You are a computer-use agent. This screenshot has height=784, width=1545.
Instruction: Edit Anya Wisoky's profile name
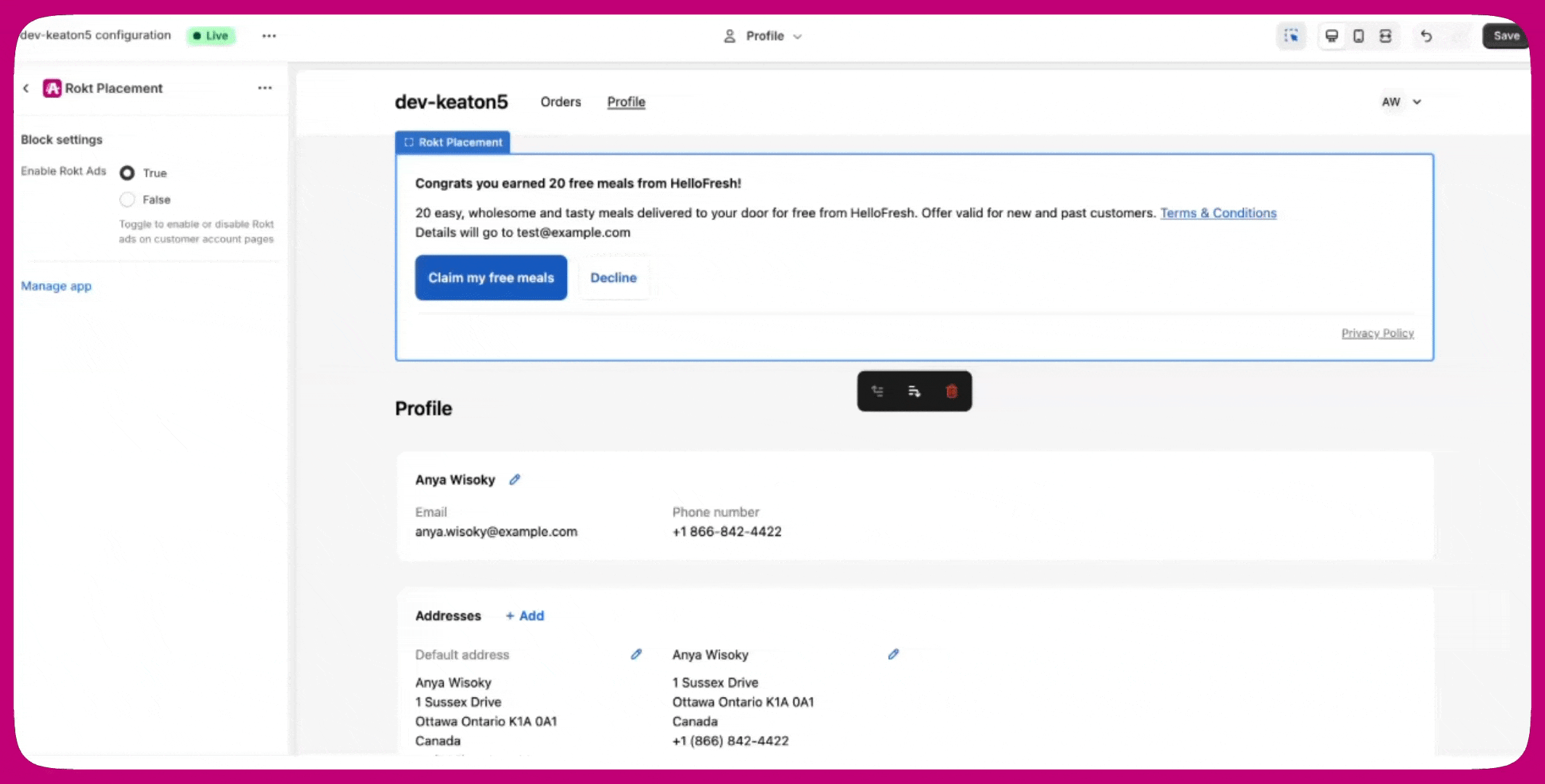click(515, 480)
